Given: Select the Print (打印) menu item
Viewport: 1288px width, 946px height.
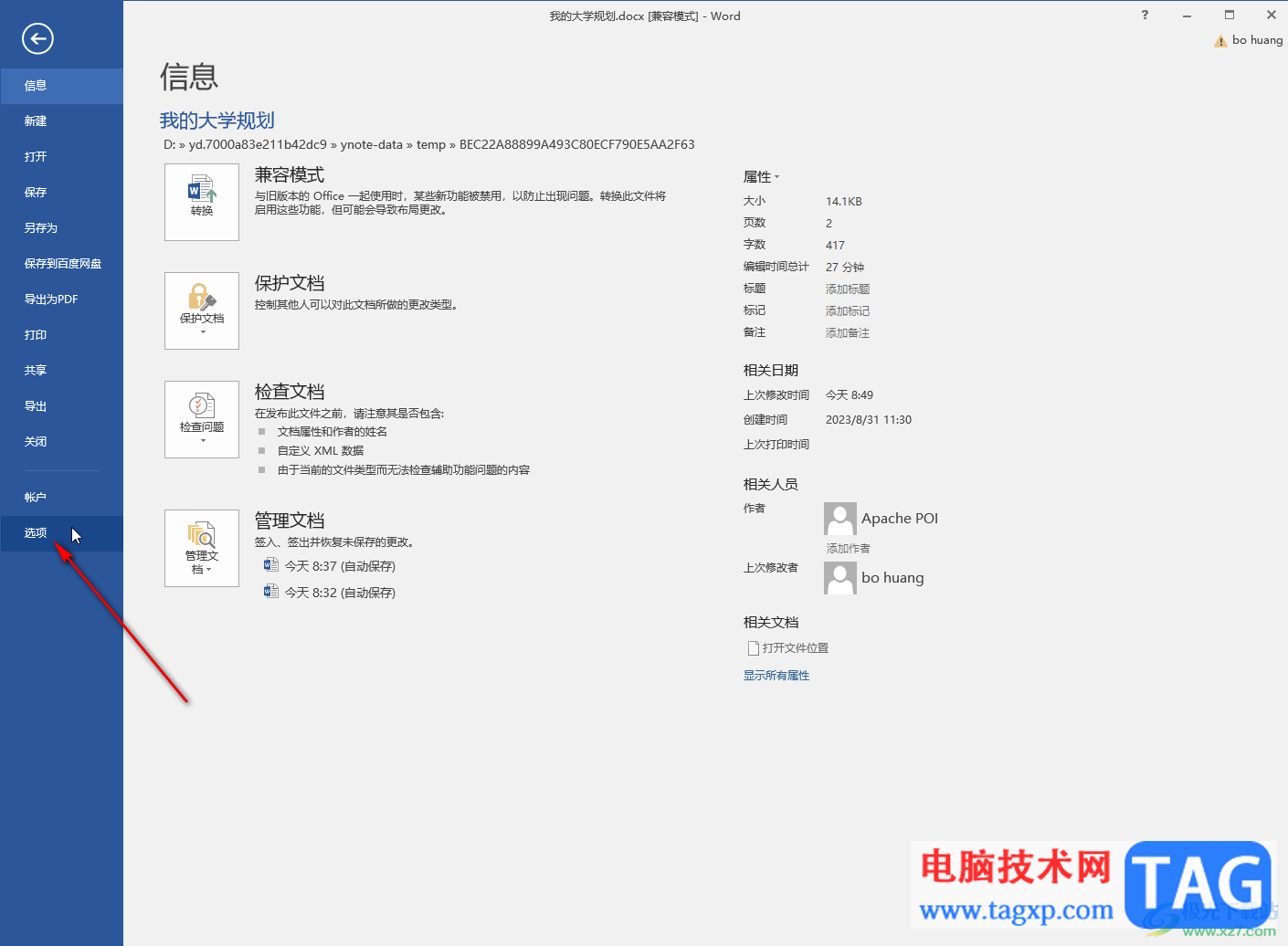Looking at the screenshot, I should pos(61,335).
